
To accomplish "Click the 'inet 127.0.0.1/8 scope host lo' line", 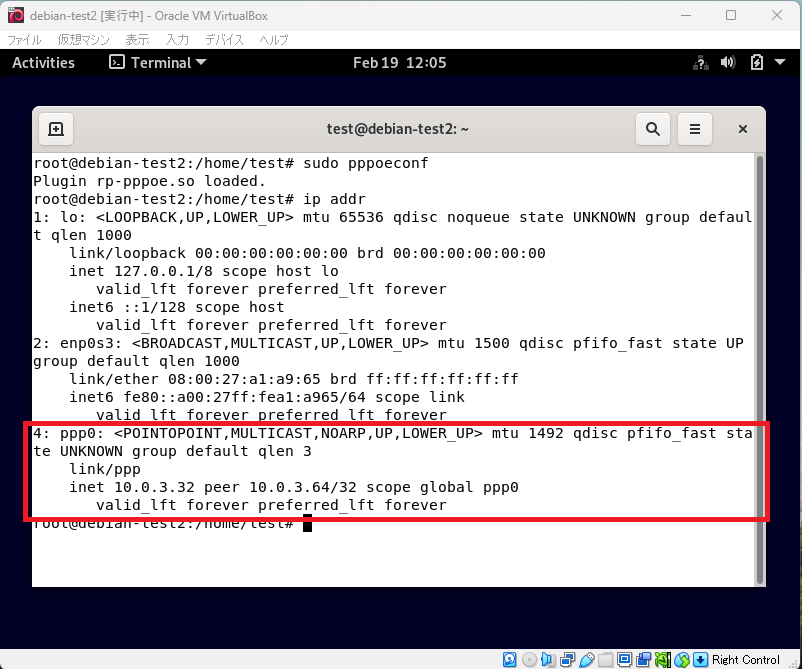I will click(204, 271).
